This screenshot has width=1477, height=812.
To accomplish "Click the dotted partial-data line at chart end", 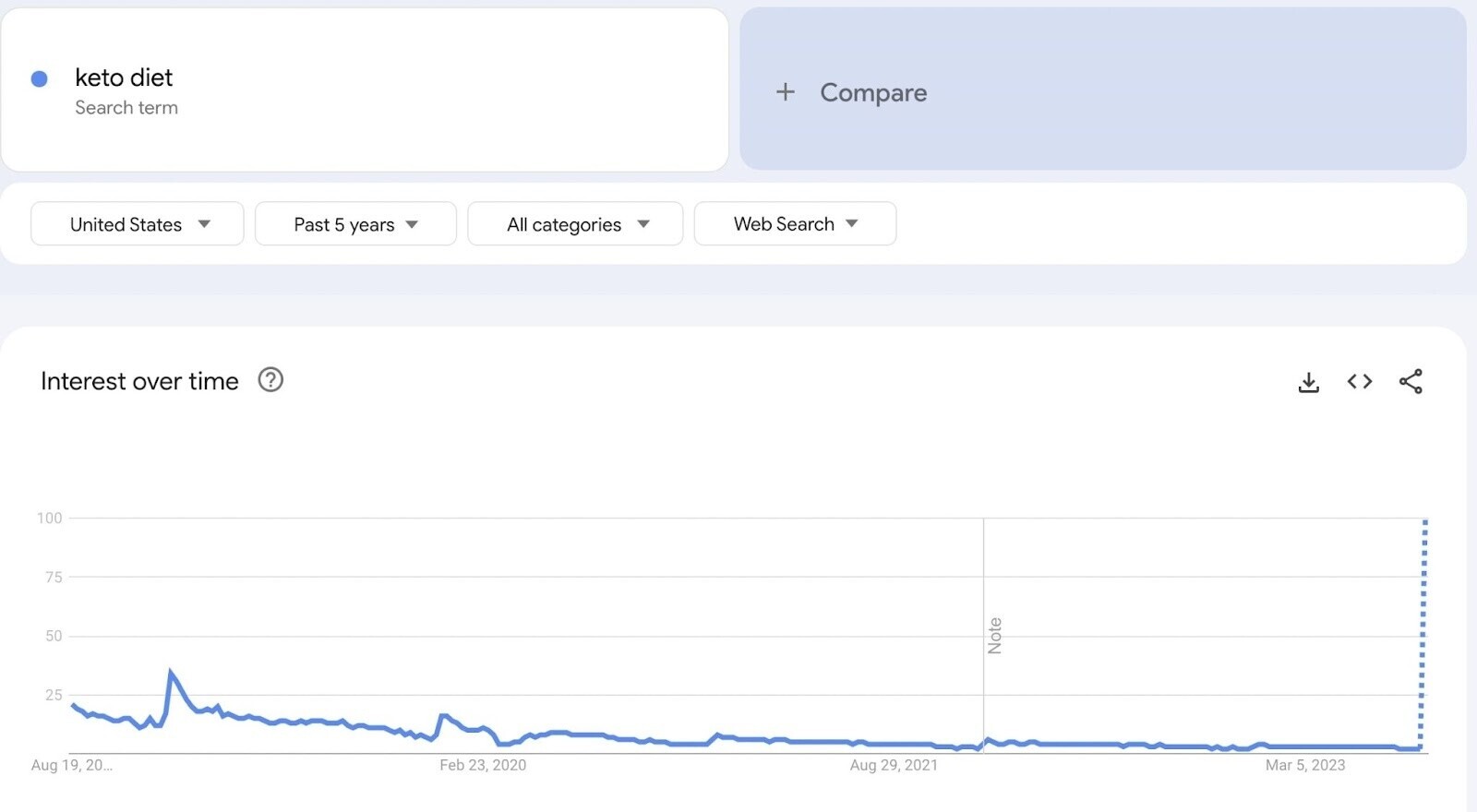I will pyautogui.click(x=1423, y=635).
